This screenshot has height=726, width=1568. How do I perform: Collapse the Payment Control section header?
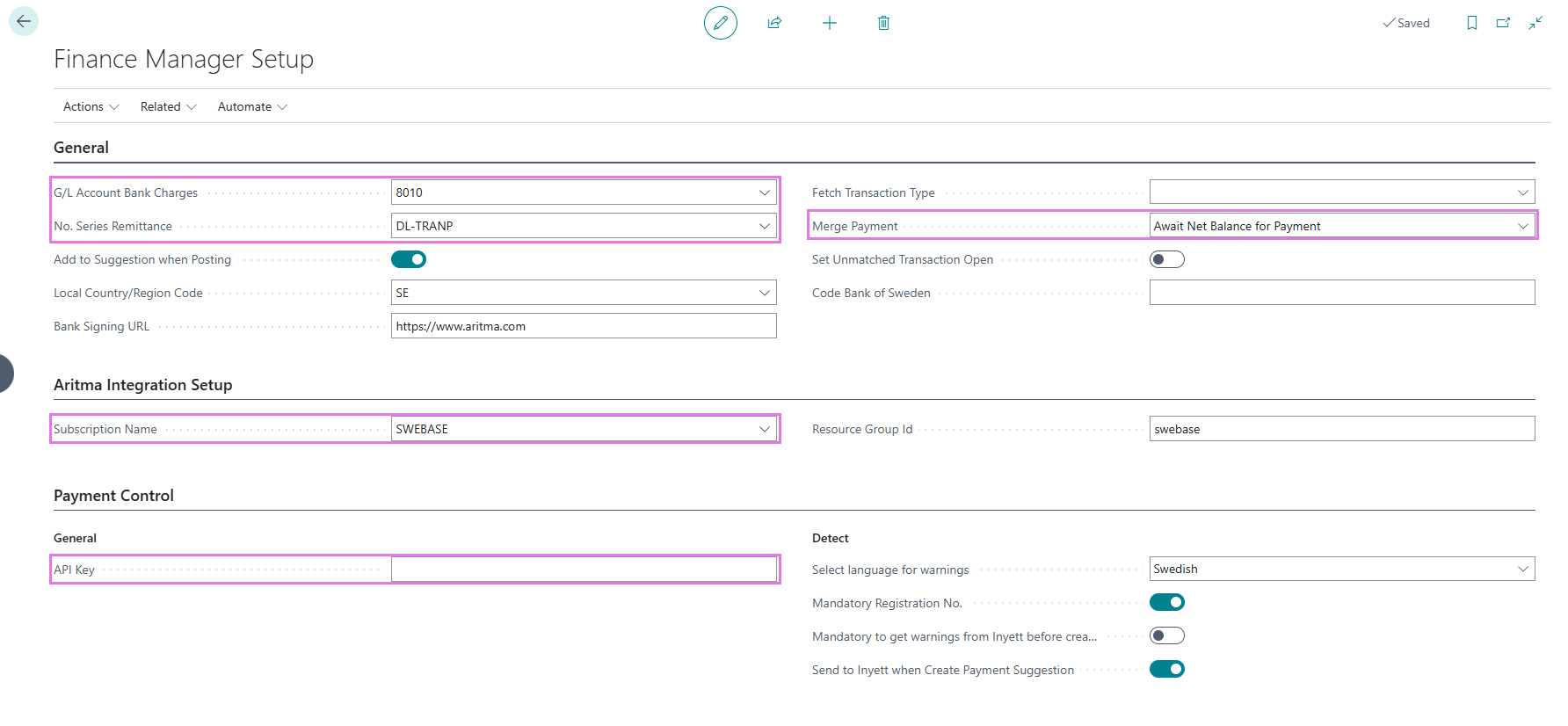point(113,496)
